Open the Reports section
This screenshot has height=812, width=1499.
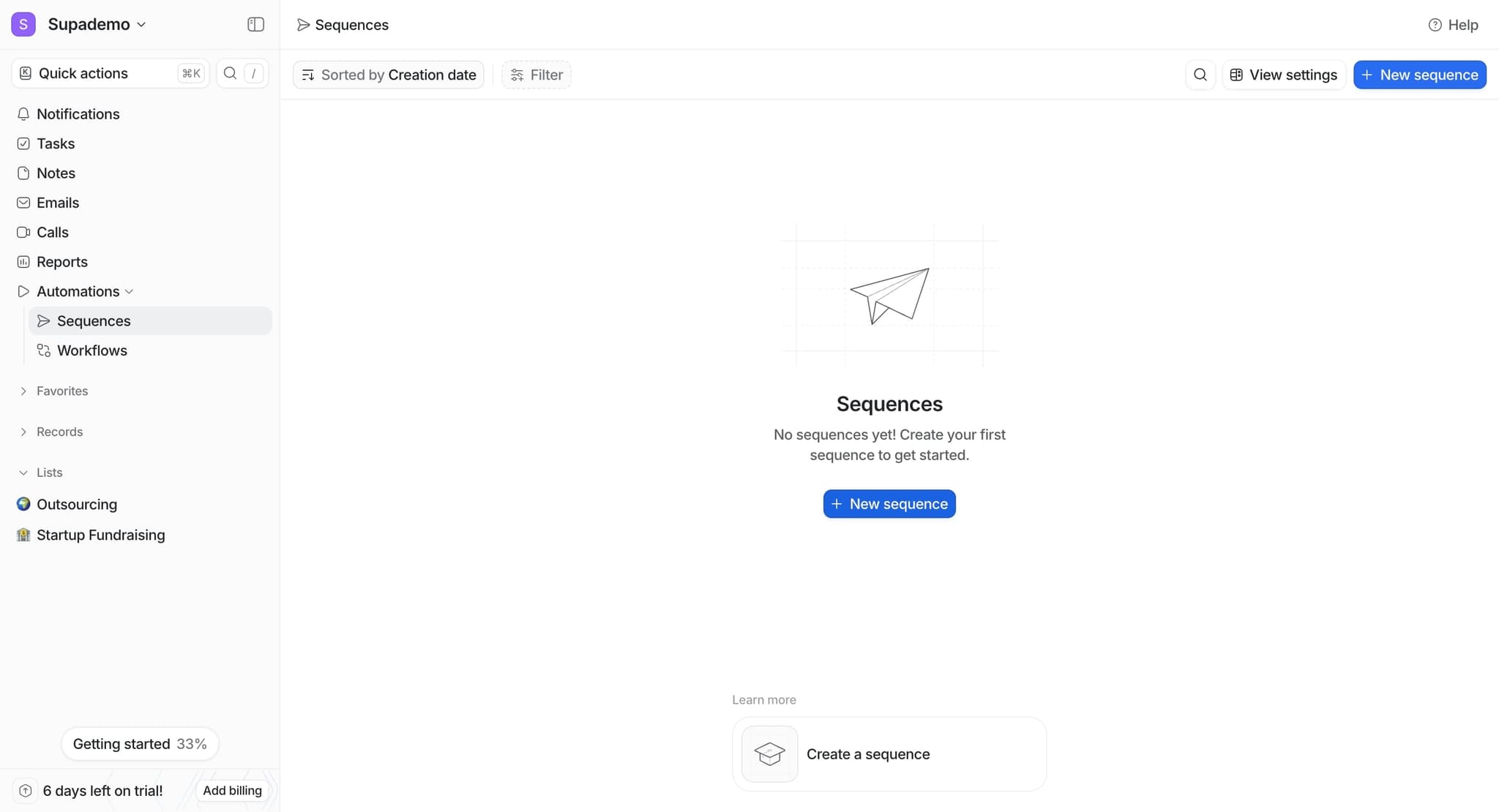61,262
